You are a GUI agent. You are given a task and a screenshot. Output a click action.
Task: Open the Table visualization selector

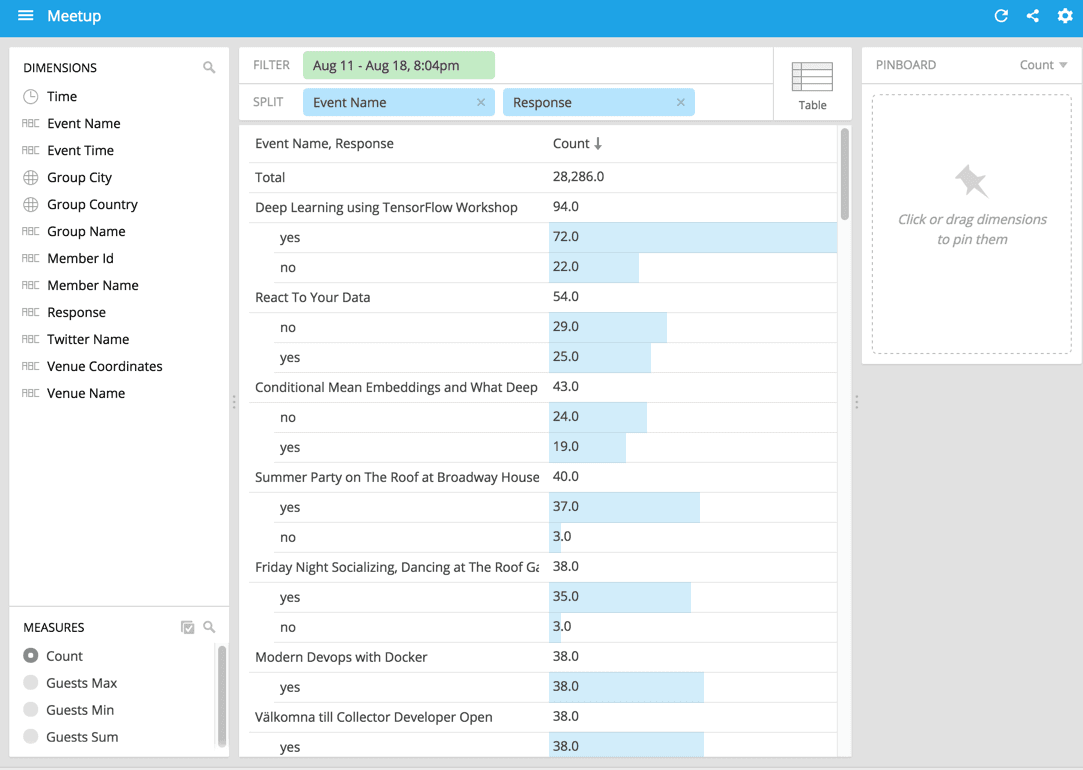click(x=812, y=85)
